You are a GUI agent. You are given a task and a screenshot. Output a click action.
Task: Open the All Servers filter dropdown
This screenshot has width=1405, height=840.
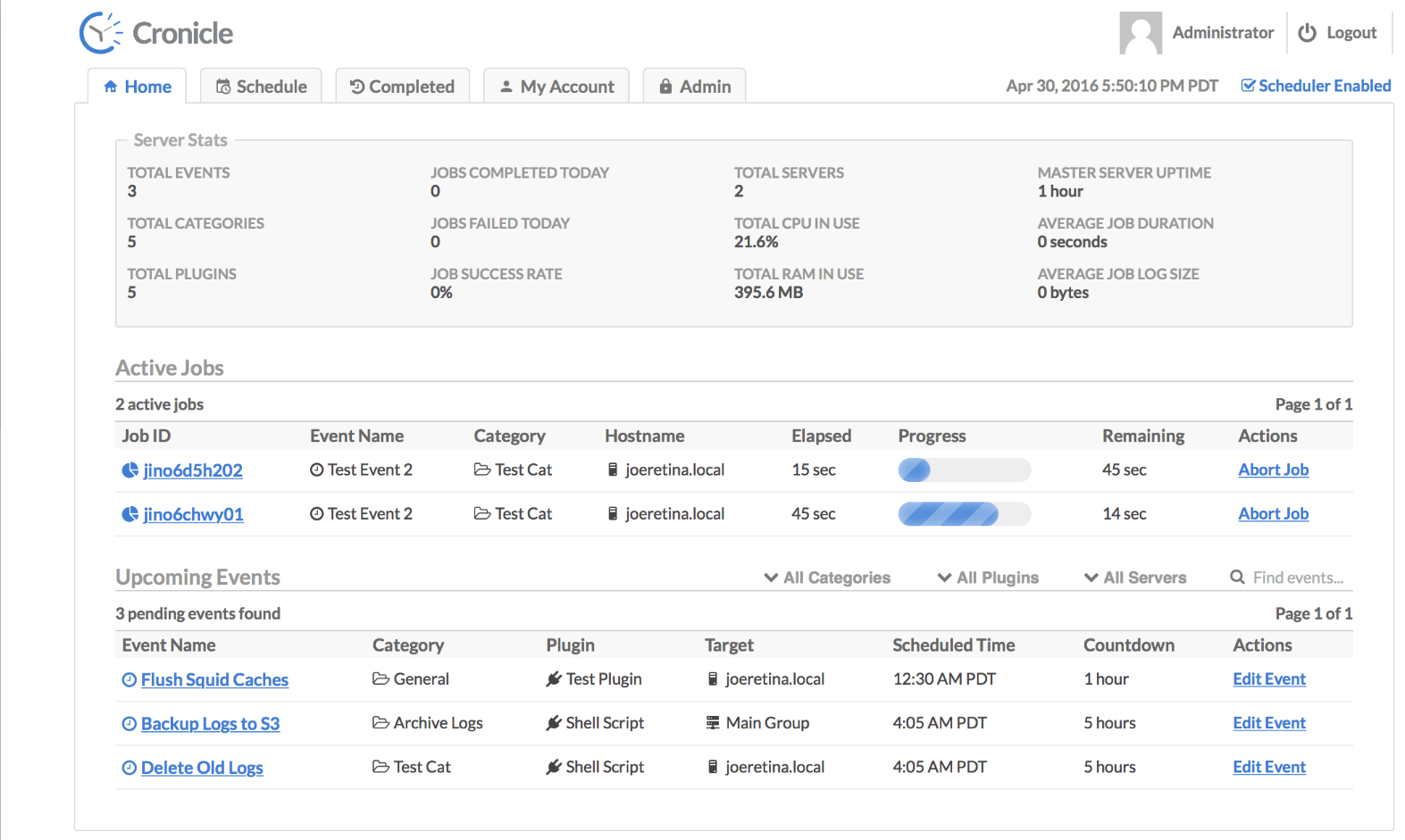pos(1135,578)
